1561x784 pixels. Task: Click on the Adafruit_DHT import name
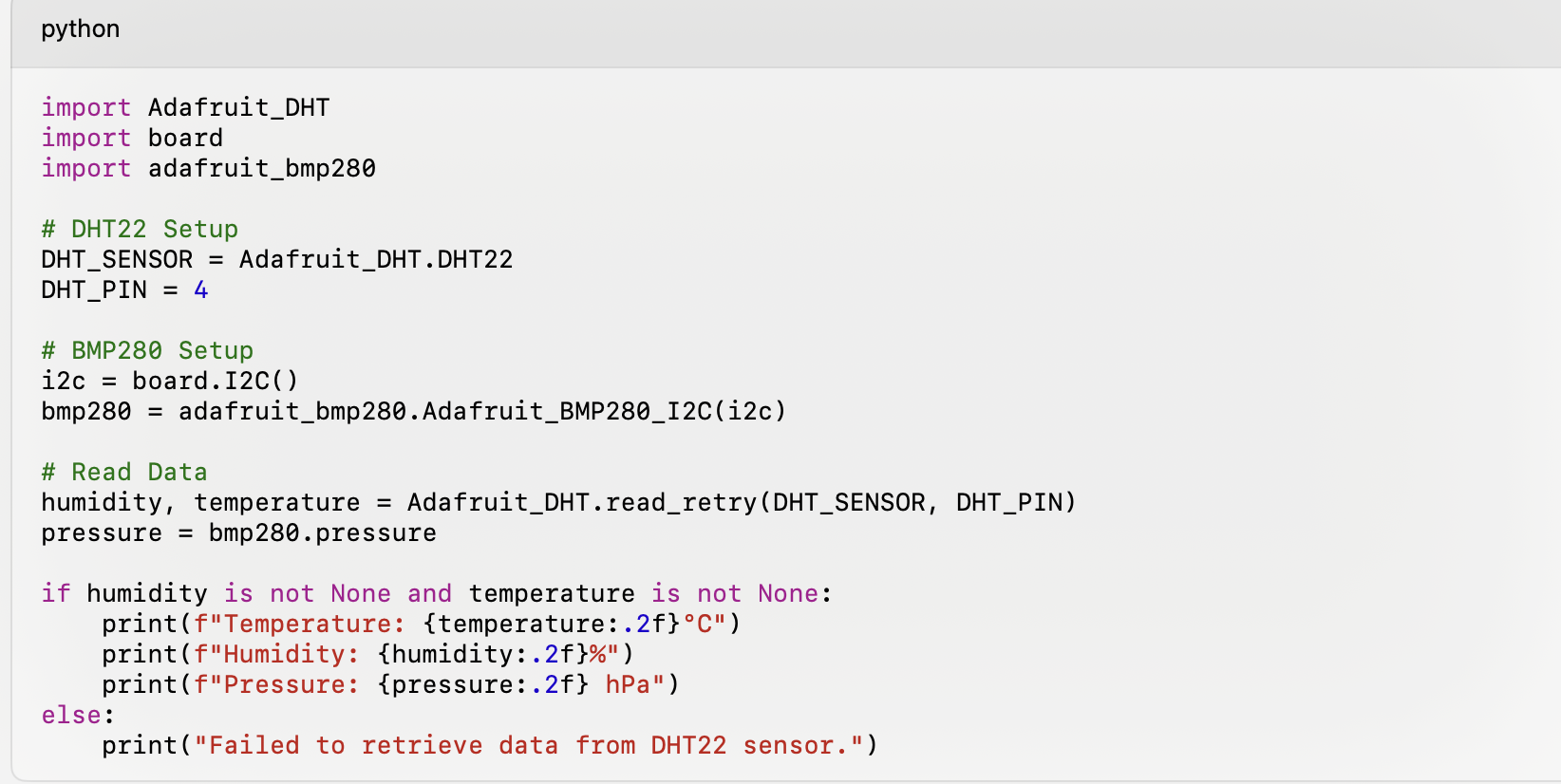[238, 107]
